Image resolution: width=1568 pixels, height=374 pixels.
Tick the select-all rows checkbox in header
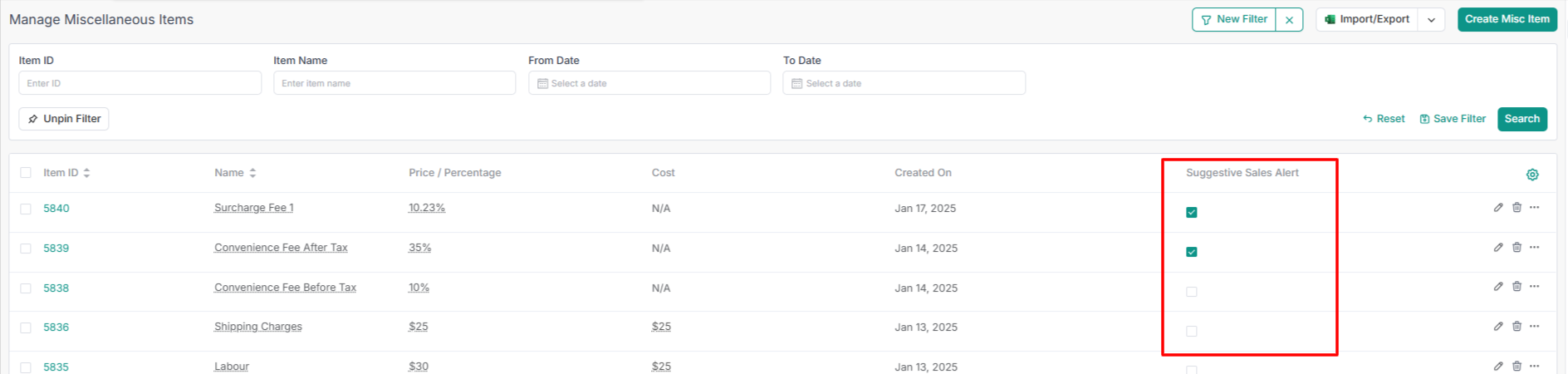pos(26,173)
